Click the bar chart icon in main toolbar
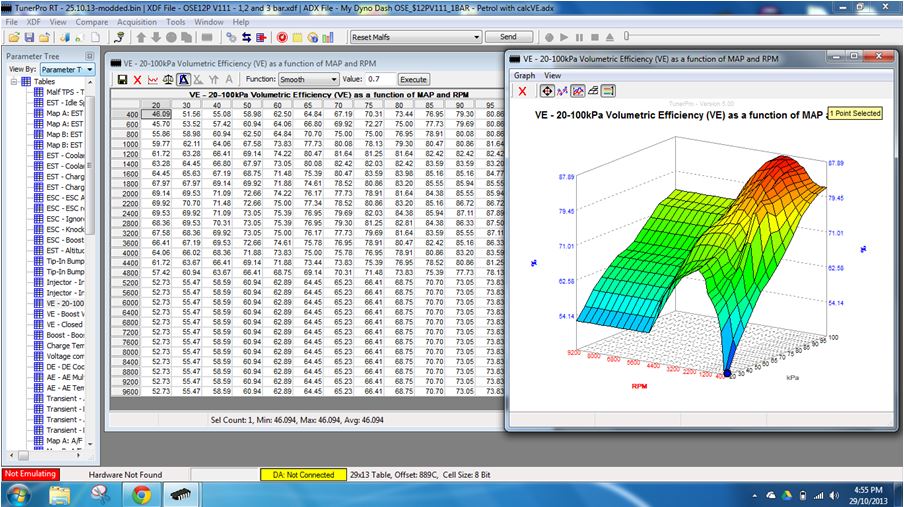This screenshot has width=904, height=507. [x=328, y=37]
